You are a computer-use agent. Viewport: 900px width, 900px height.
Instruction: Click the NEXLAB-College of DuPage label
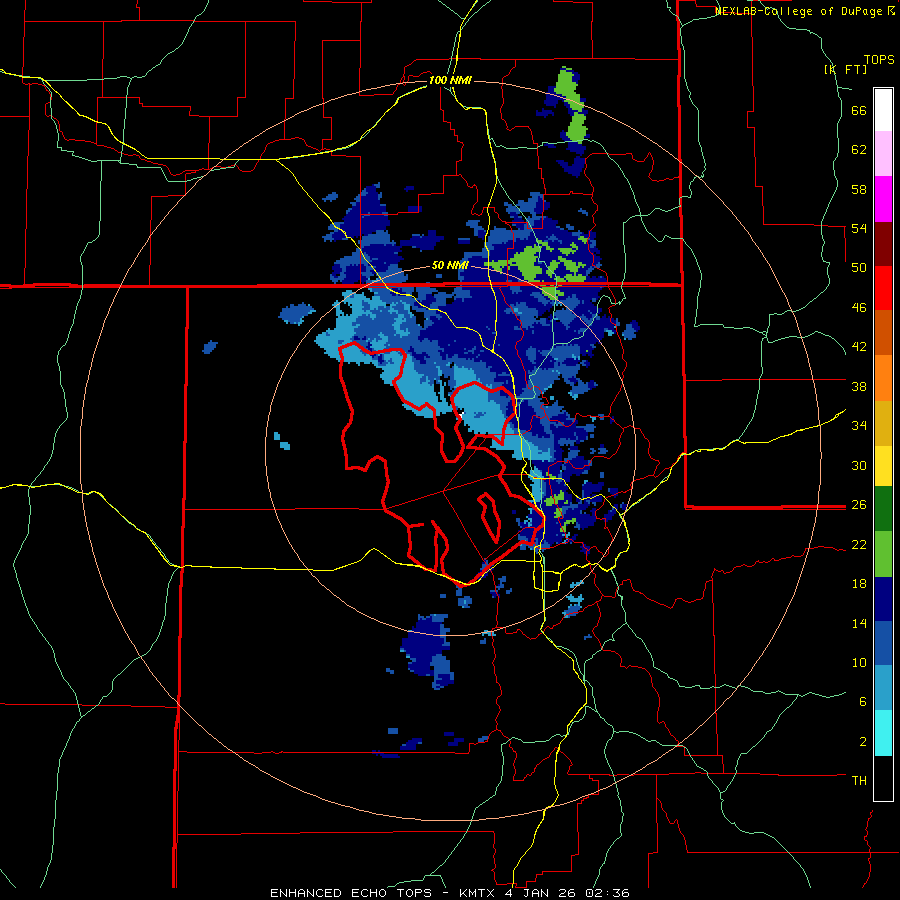804,11
